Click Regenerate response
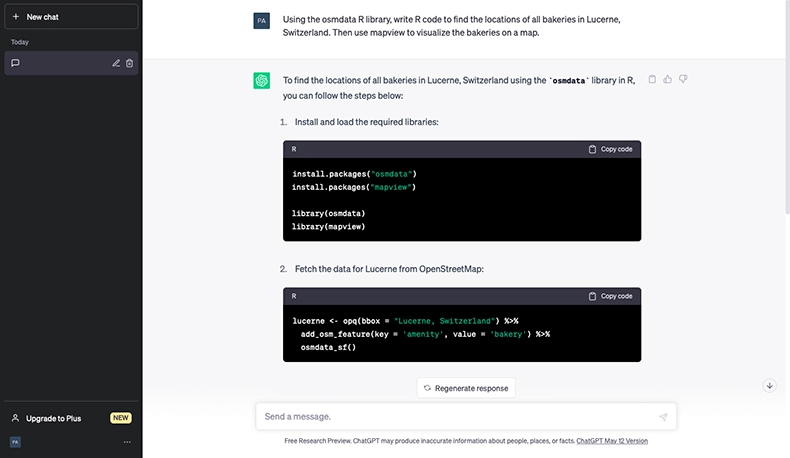Viewport: 790px width, 458px height. click(466, 388)
